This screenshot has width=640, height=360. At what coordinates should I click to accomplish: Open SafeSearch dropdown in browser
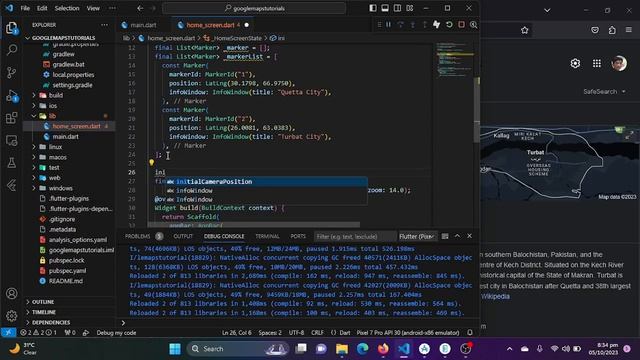[x=604, y=91]
